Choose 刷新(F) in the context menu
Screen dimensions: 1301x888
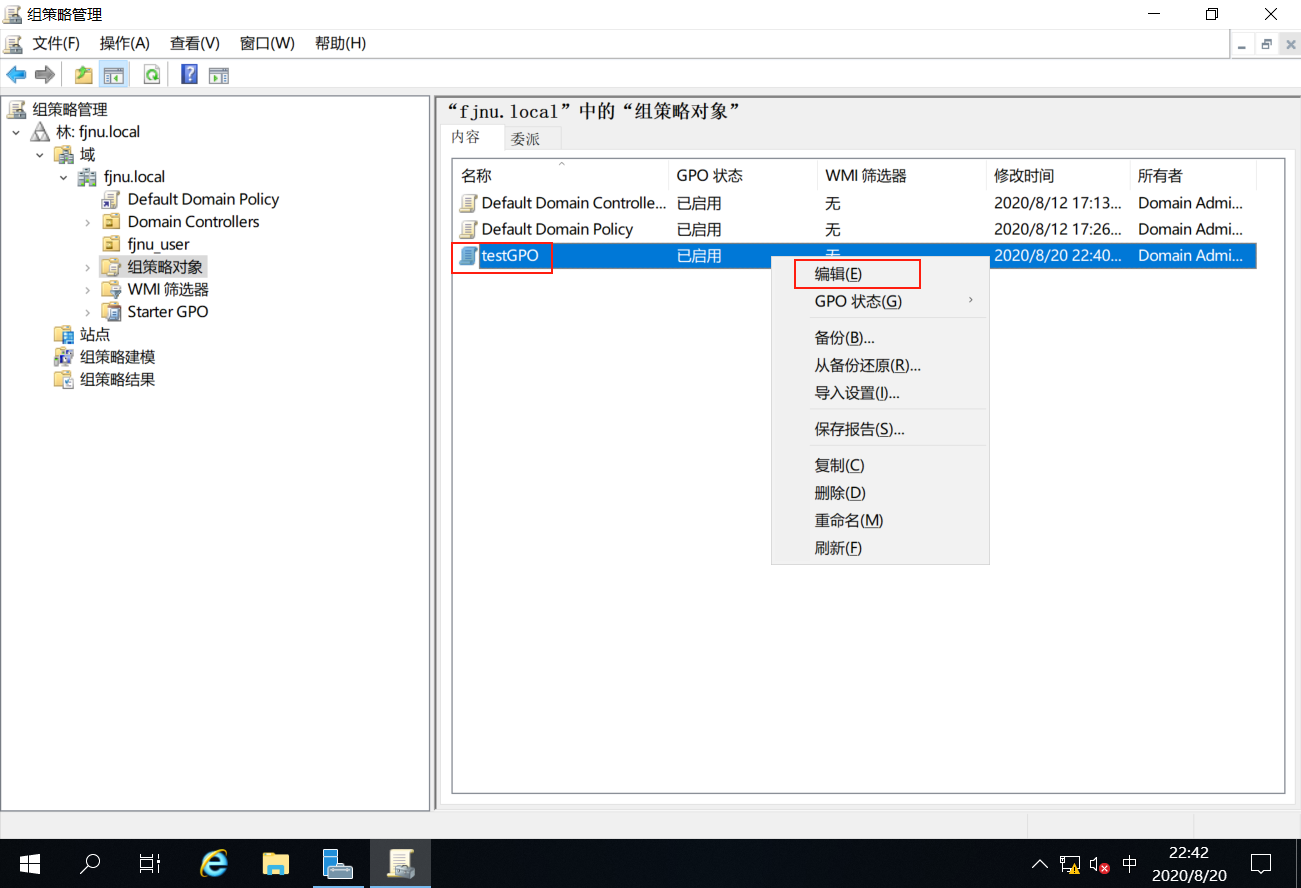pos(880,548)
